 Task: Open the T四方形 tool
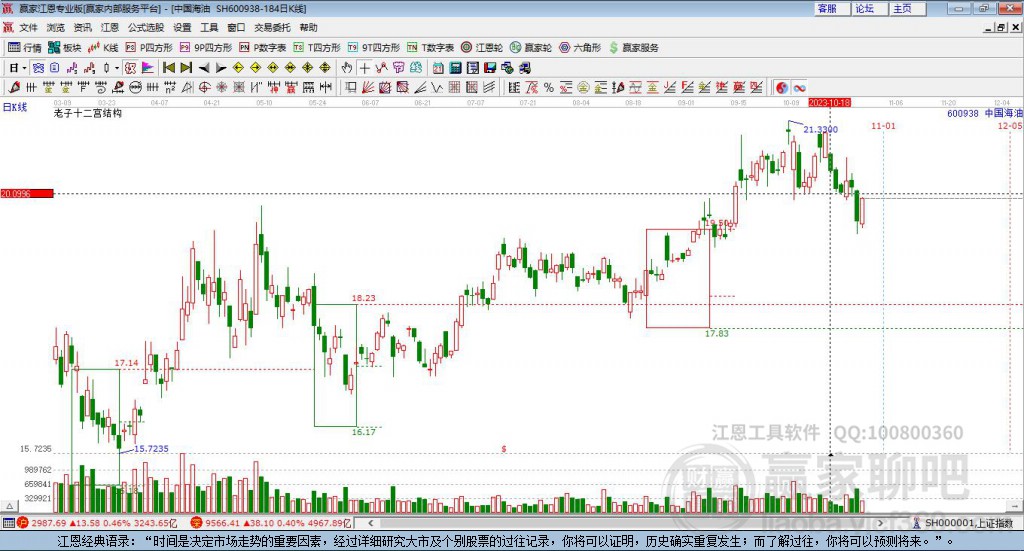pyautogui.click(x=317, y=48)
